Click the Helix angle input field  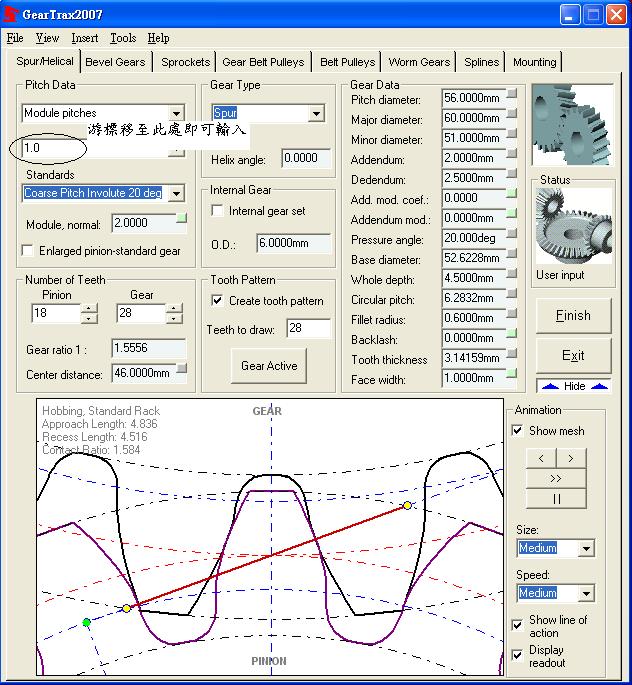(x=306, y=158)
